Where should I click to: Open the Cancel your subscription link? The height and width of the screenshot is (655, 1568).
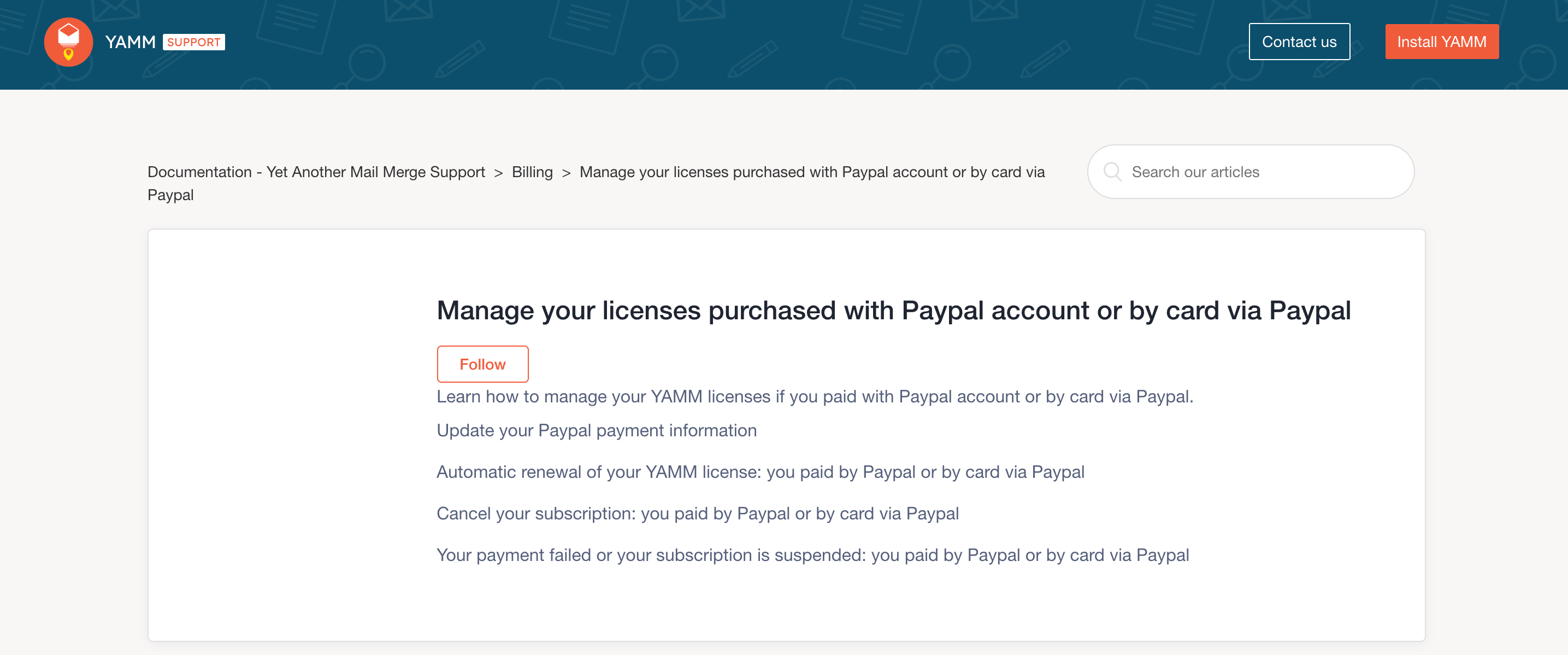pyautogui.click(x=698, y=513)
